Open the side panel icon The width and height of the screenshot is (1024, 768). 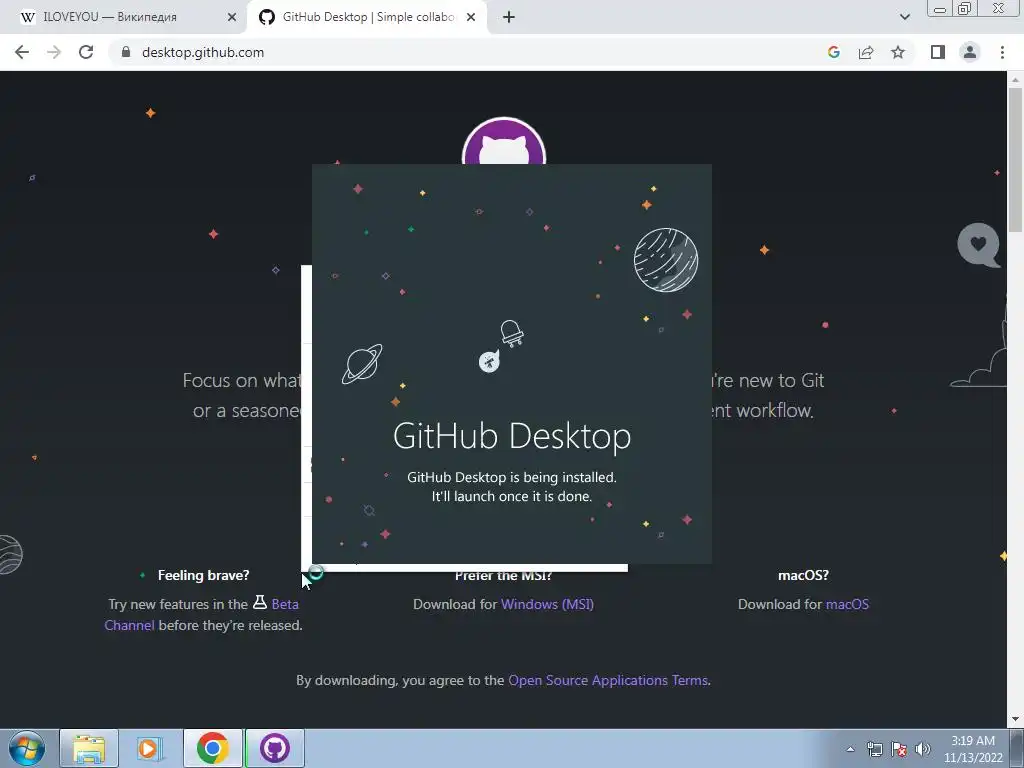[x=938, y=52]
